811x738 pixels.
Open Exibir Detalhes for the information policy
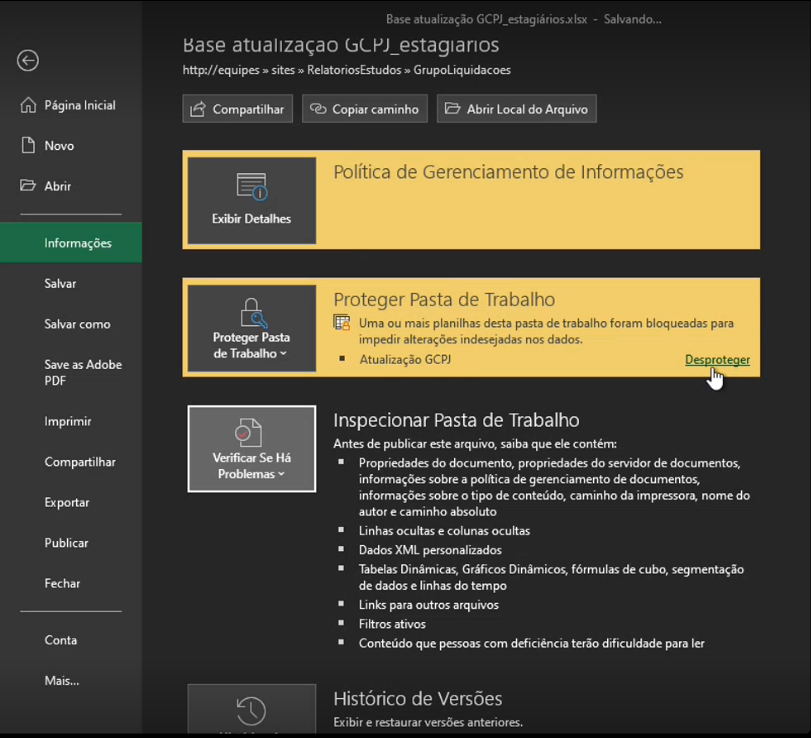tap(251, 200)
